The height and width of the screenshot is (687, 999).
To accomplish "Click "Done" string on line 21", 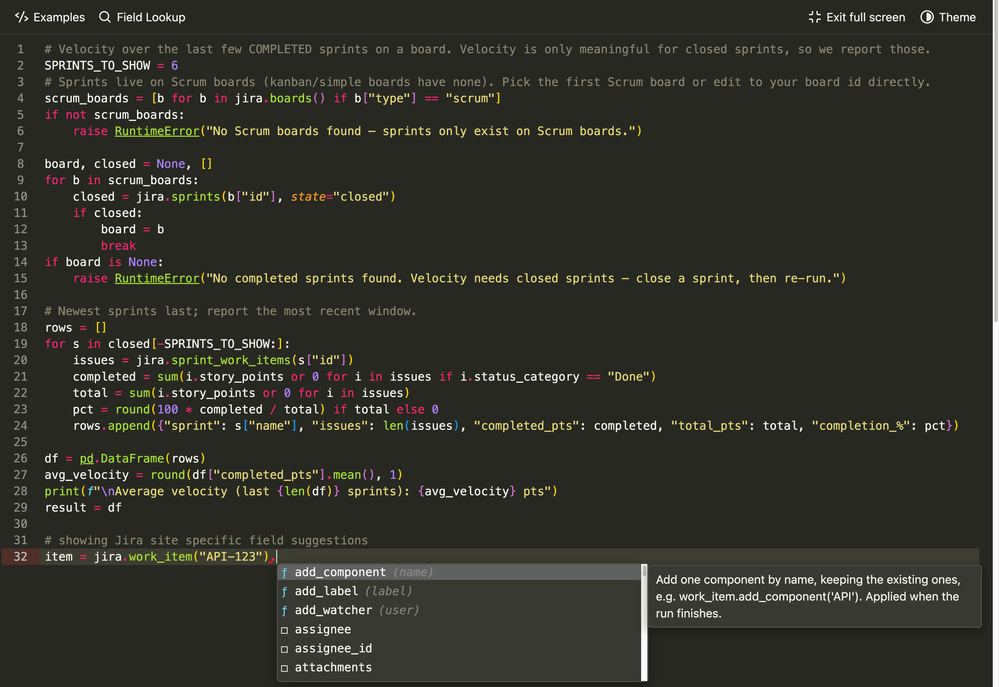I will point(628,377).
